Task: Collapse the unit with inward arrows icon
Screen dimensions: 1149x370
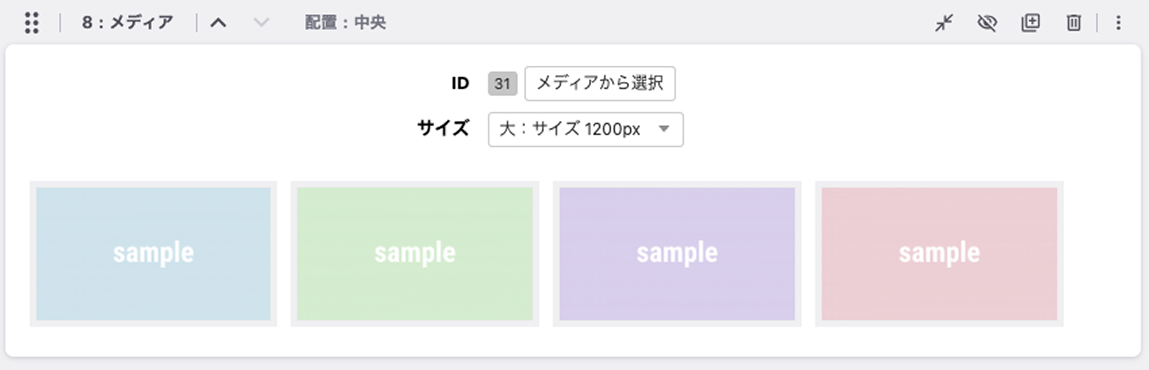Action: 945,23
